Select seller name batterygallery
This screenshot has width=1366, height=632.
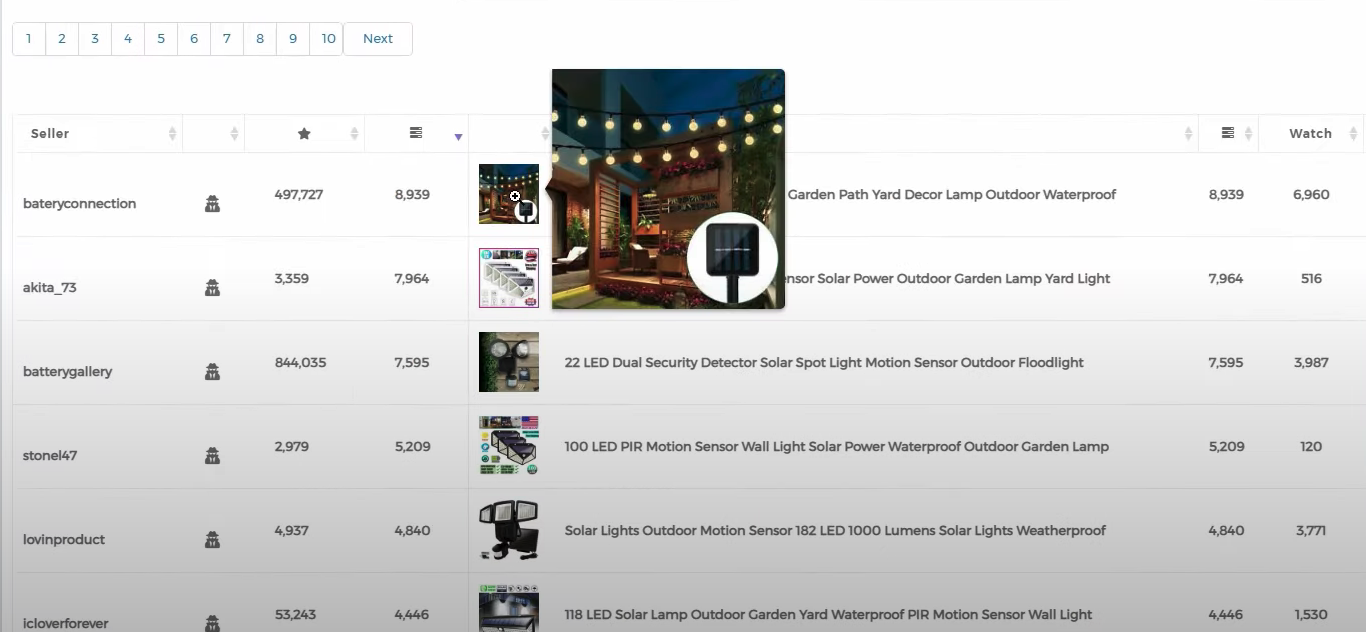pyautogui.click(x=68, y=372)
